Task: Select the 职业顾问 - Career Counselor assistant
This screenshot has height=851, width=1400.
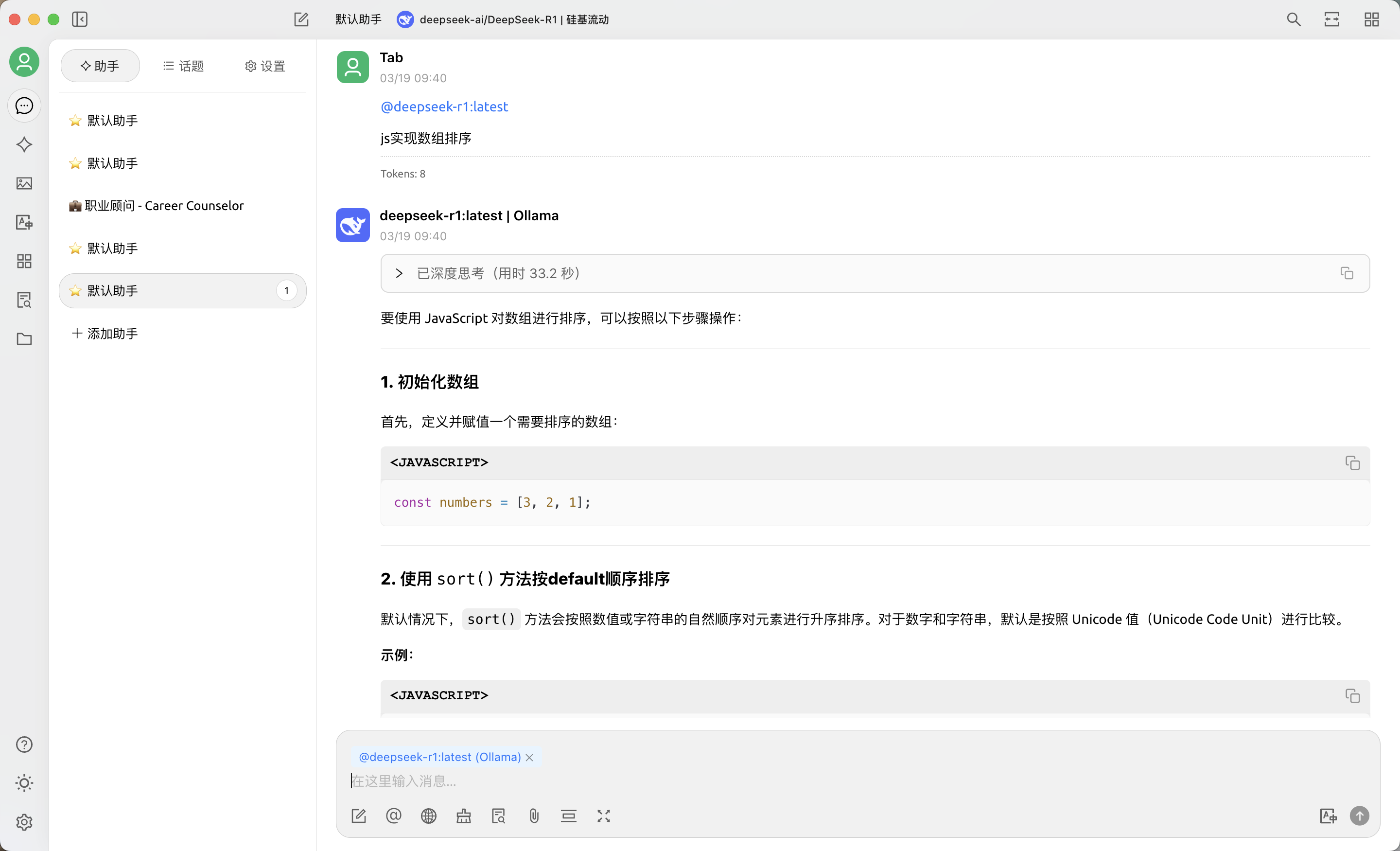Action: (x=182, y=206)
